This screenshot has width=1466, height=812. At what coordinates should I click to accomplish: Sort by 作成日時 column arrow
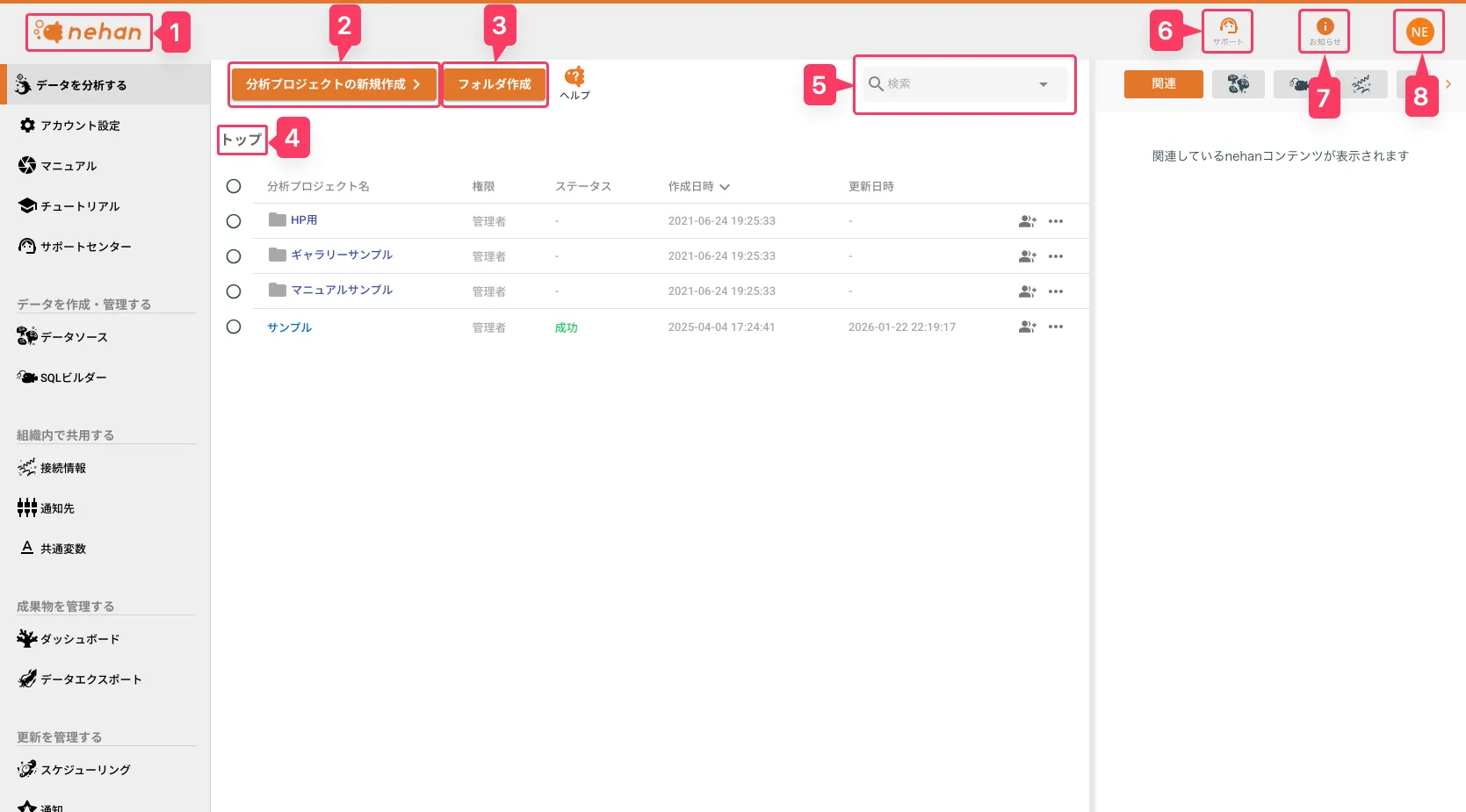(725, 187)
